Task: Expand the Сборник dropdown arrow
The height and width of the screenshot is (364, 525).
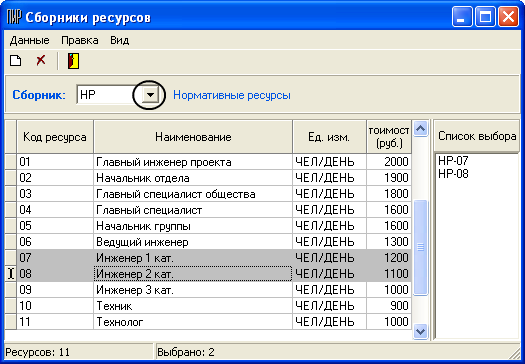Action: (x=150, y=95)
